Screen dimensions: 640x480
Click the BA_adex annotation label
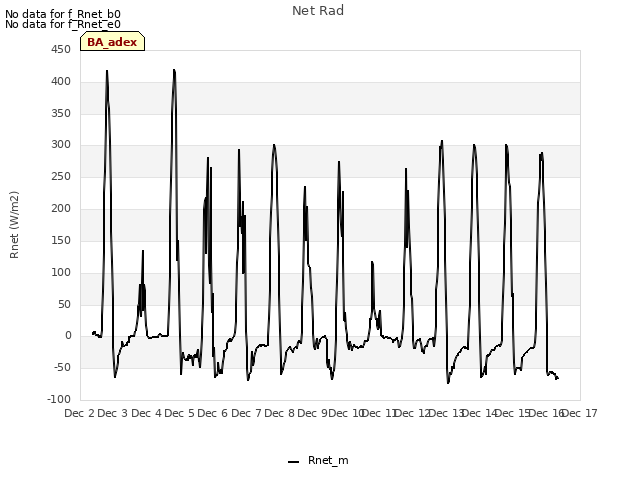pos(112,42)
